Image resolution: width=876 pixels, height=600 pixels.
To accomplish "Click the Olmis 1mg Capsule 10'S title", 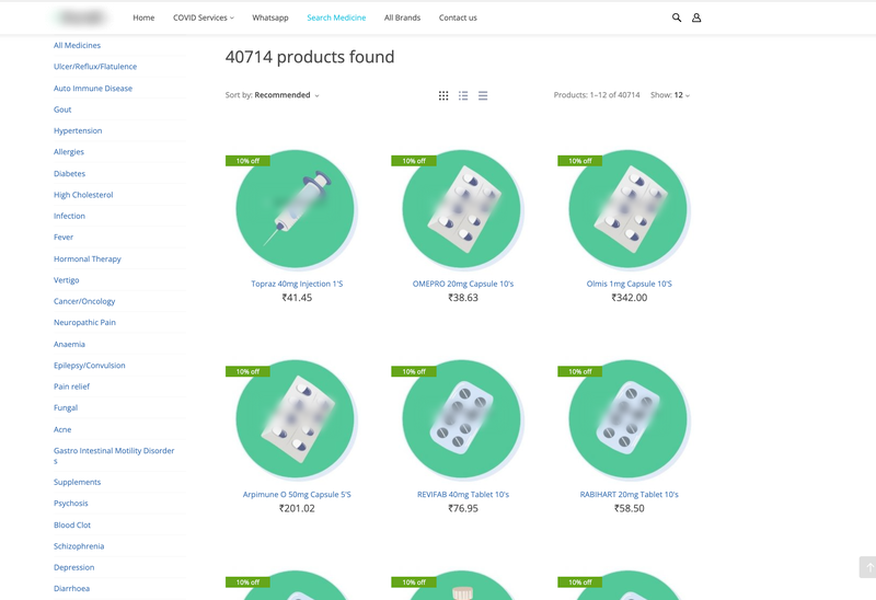I will pos(629,284).
